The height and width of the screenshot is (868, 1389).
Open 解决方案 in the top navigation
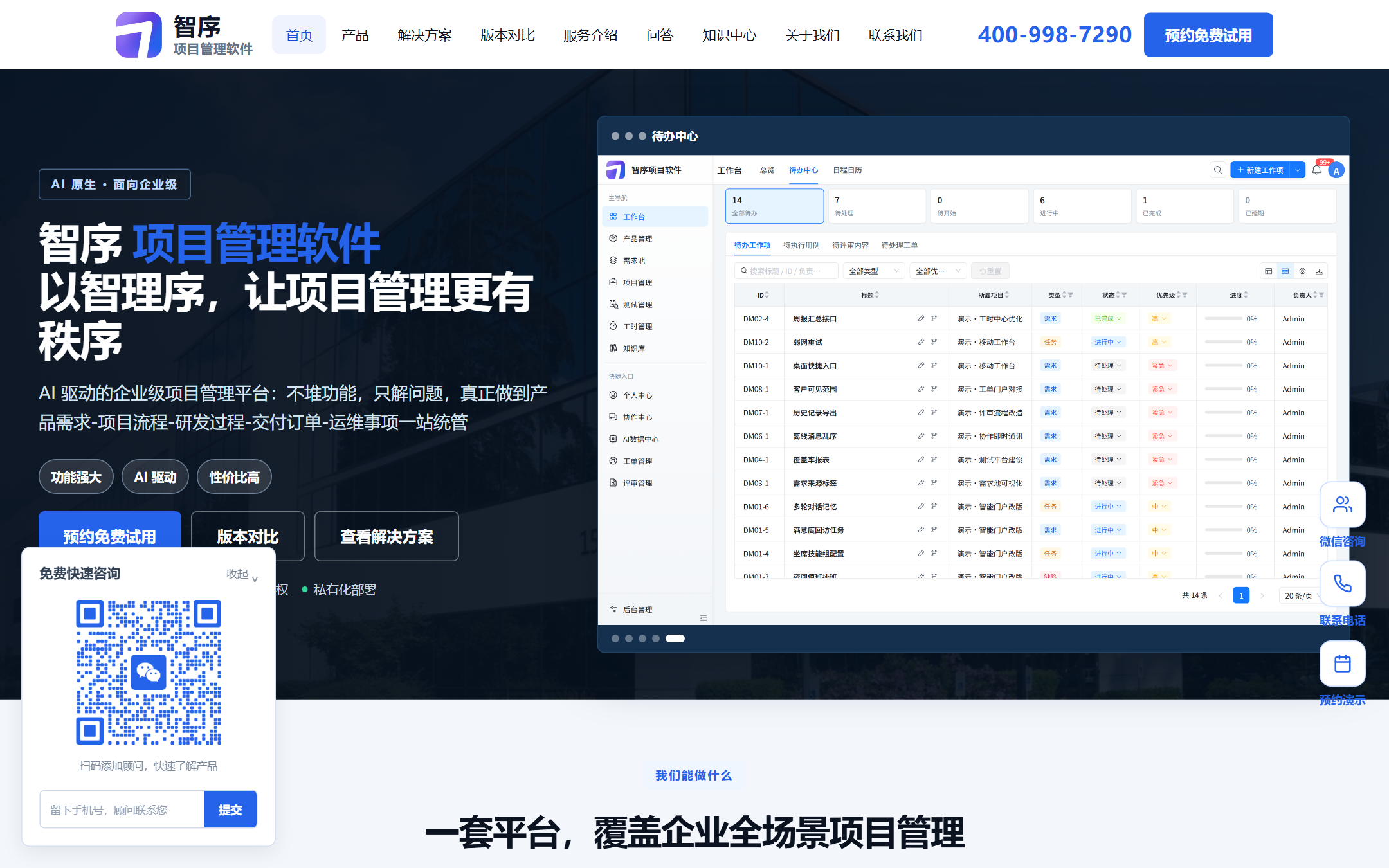pyautogui.click(x=424, y=35)
